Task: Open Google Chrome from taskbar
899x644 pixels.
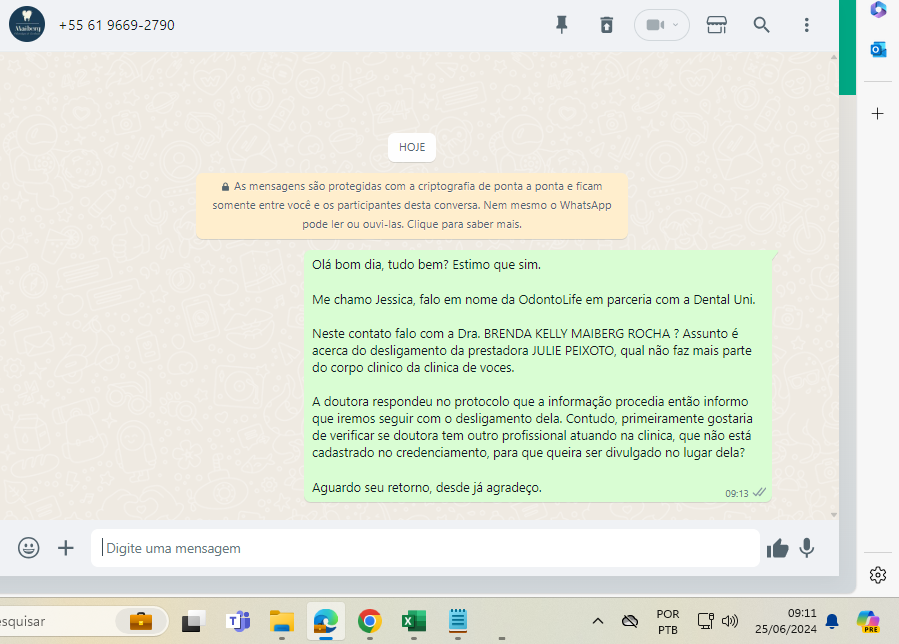Action: coord(370,621)
